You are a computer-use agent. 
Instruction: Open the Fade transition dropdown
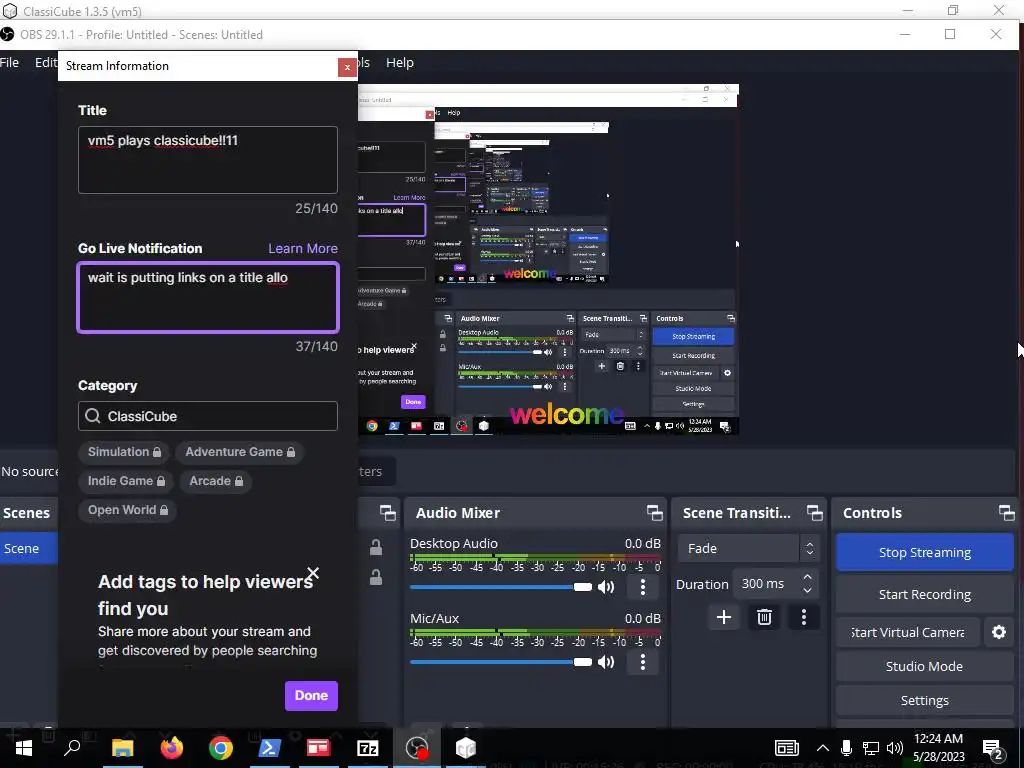(x=747, y=549)
